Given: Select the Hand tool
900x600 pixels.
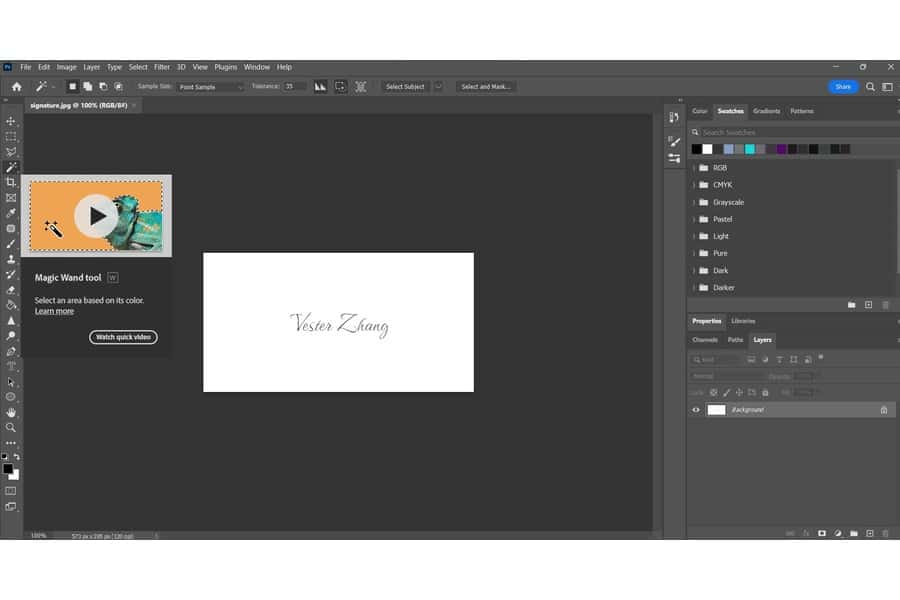Looking at the screenshot, I should coord(11,412).
